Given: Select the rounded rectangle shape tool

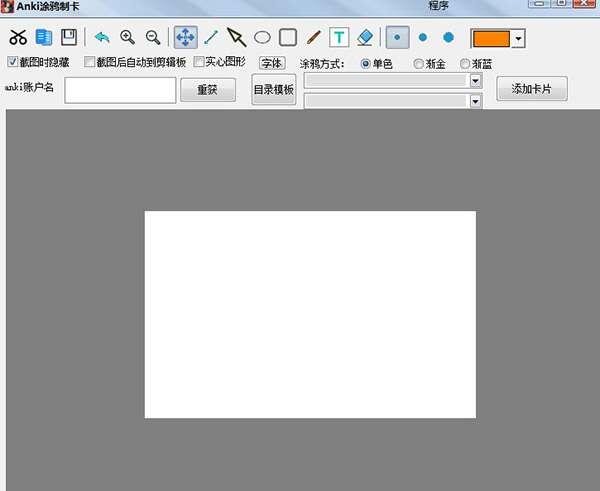Looking at the screenshot, I should [288, 38].
